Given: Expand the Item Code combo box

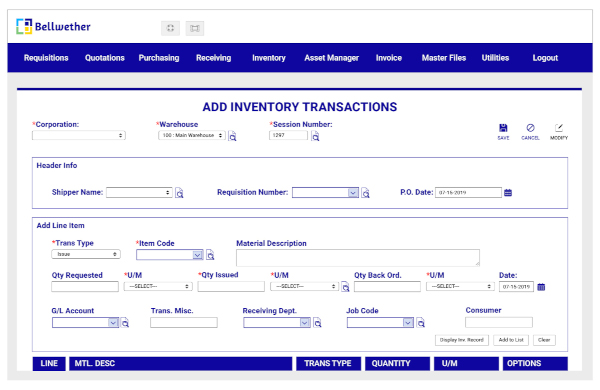Looking at the screenshot, I should pyautogui.click(x=197, y=255).
